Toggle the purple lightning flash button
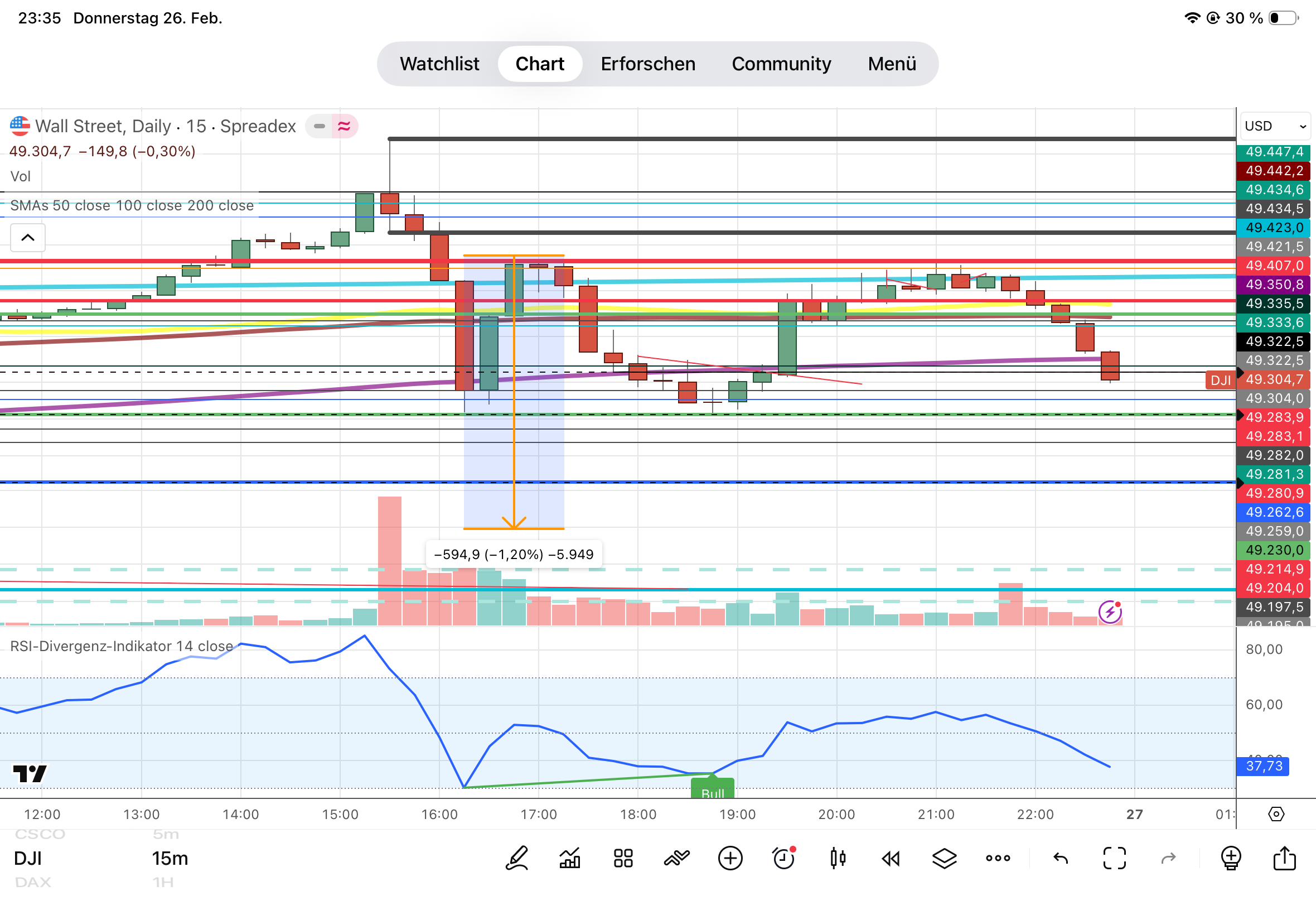1316x915 pixels. pos(1110,611)
